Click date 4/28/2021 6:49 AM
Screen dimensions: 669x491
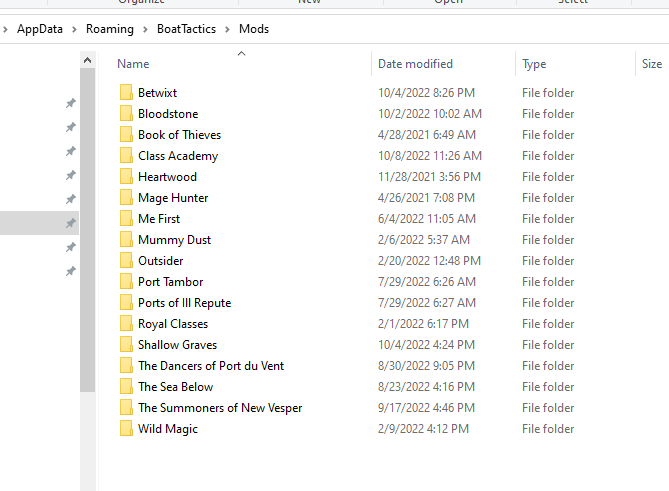(427, 135)
